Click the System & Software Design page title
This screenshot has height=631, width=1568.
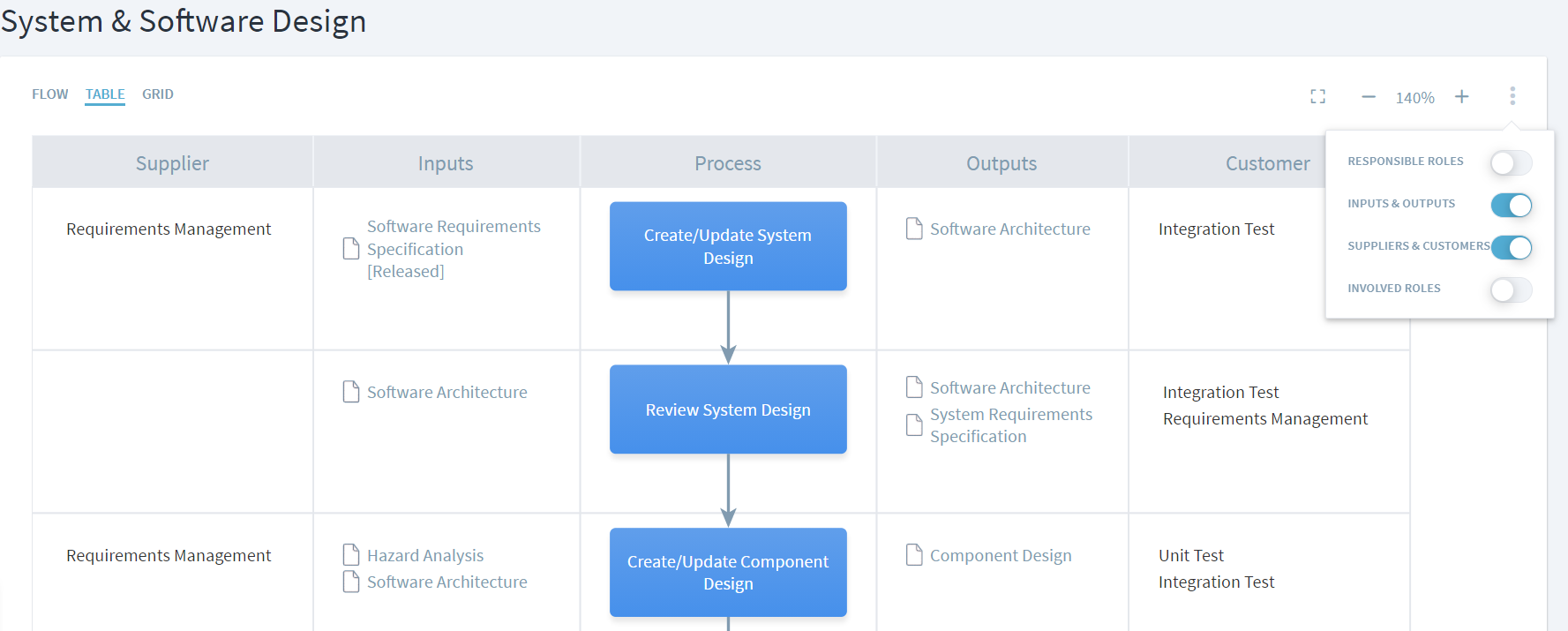tap(184, 21)
